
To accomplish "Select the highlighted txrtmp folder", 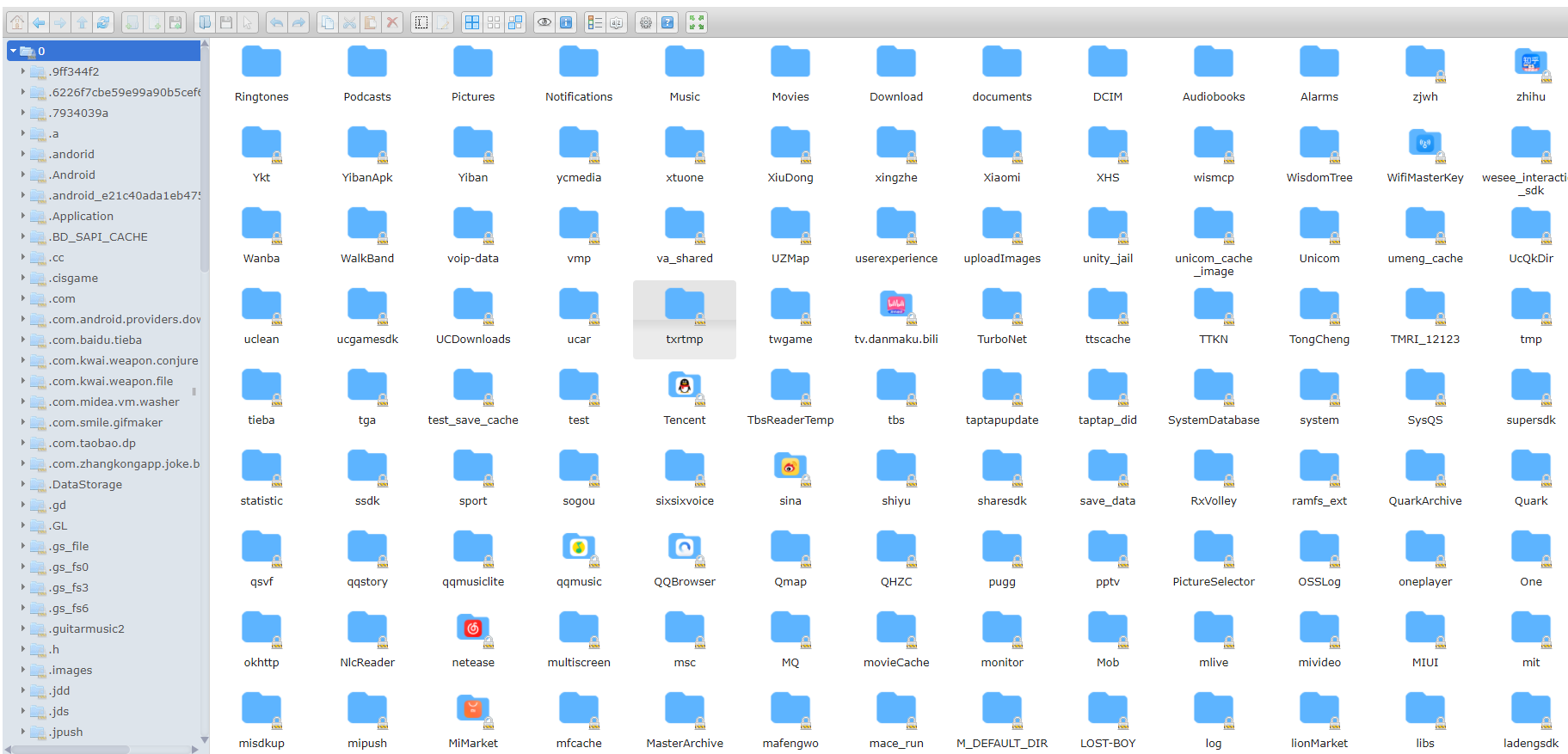I will 685,319.
